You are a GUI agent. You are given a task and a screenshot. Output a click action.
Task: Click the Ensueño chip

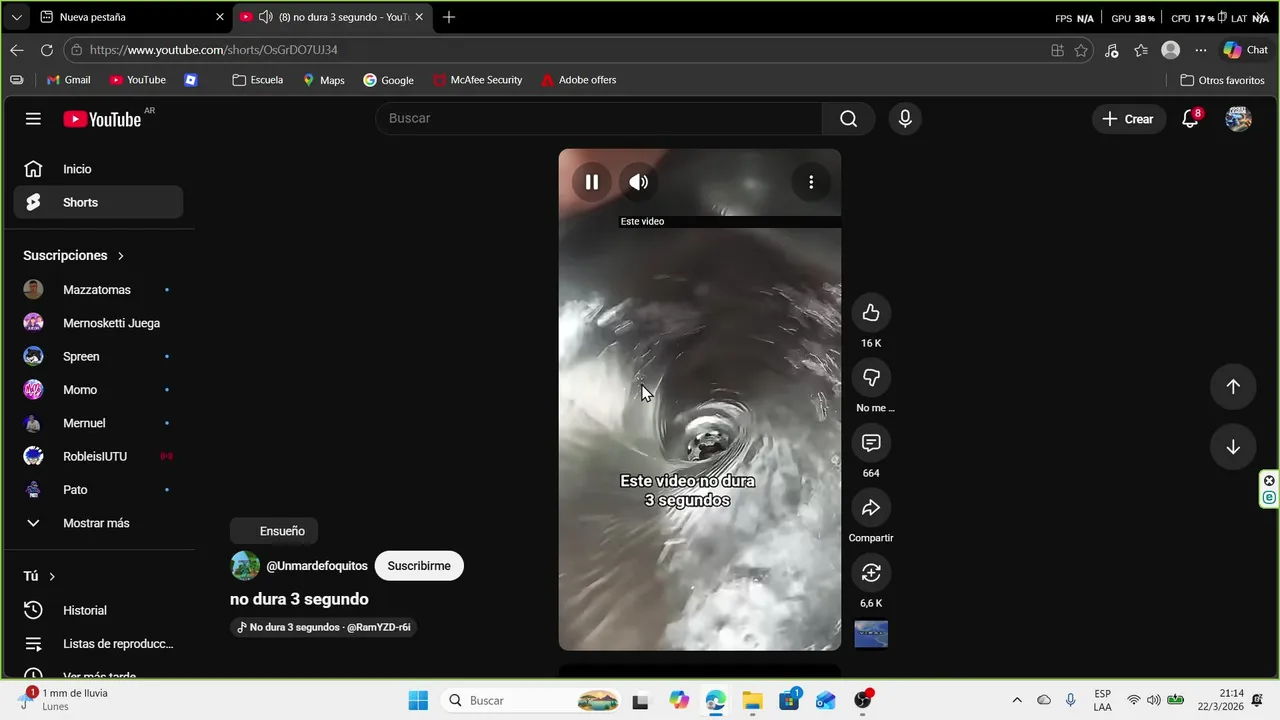[x=274, y=531]
